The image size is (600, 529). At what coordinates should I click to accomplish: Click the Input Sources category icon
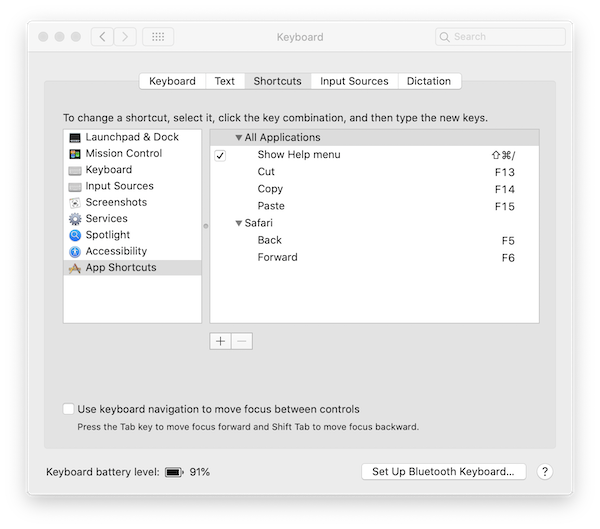(x=75, y=187)
